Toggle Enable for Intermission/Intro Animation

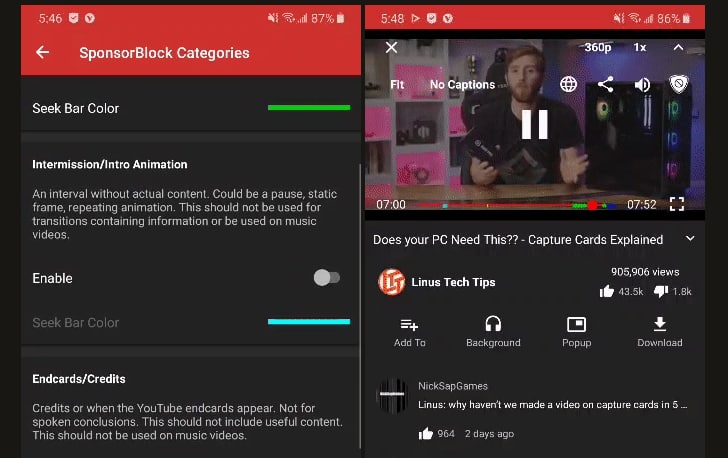click(x=326, y=278)
